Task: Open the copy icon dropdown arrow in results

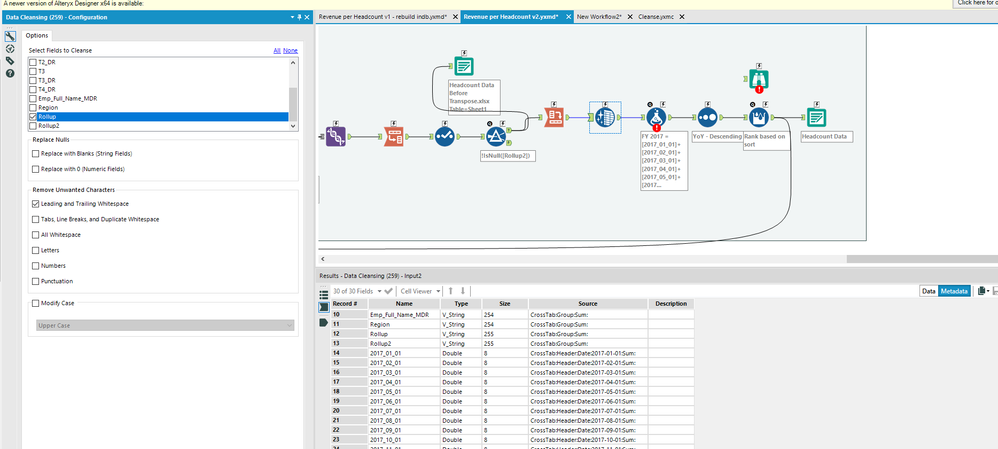Action: pyautogui.click(x=988, y=291)
